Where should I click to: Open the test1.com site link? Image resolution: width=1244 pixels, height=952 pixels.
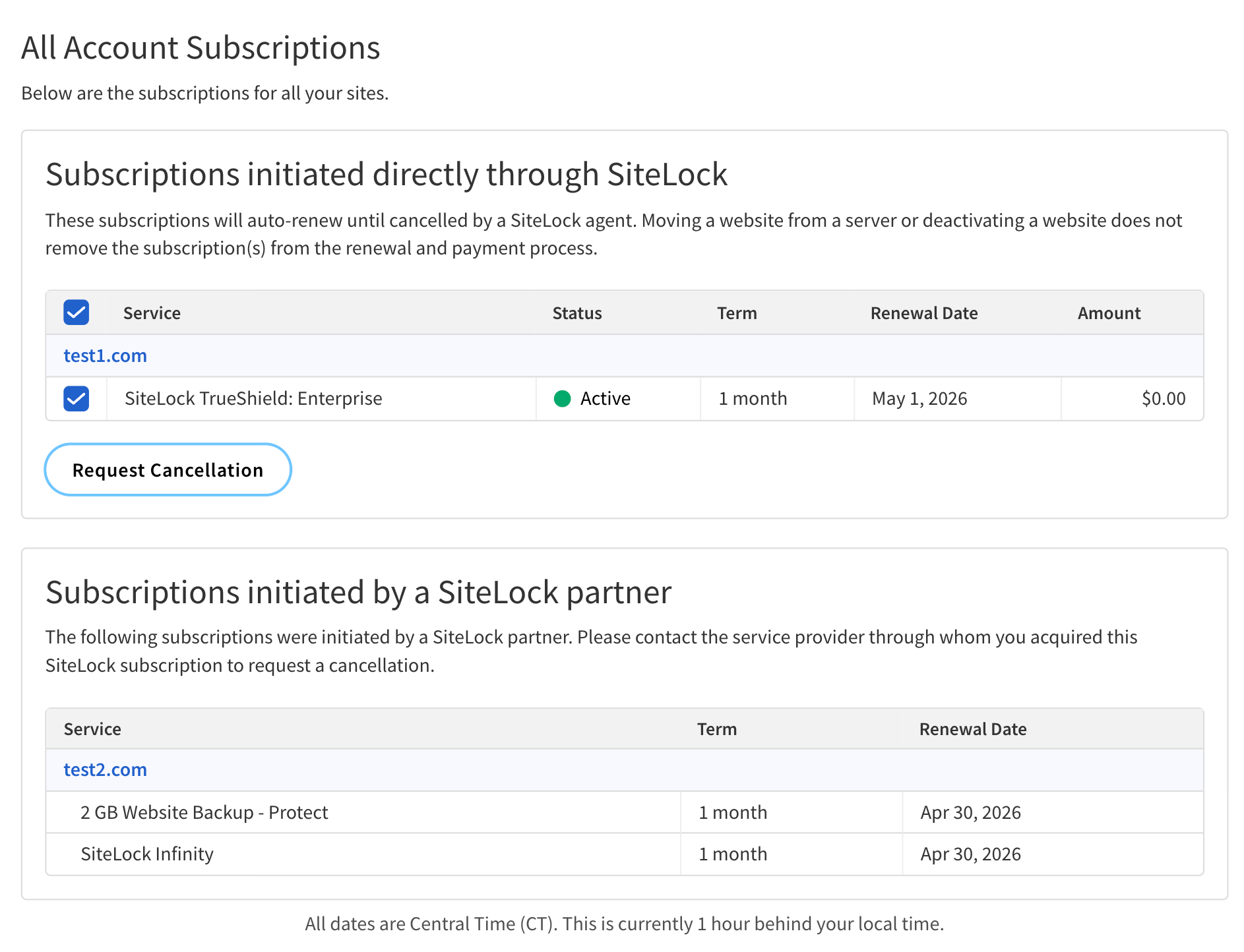[105, 355]
